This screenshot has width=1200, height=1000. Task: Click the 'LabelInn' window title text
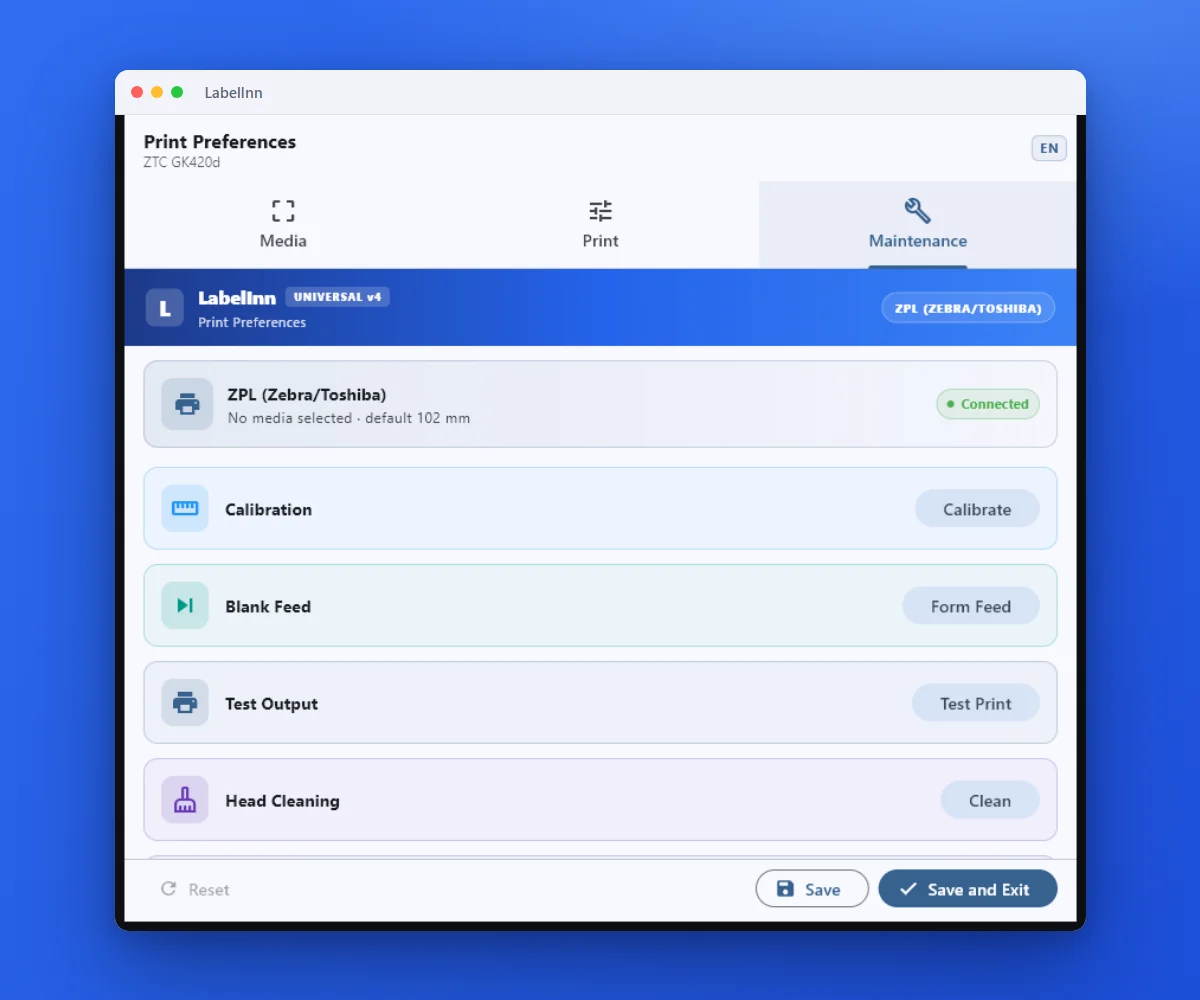click(234, 93)
